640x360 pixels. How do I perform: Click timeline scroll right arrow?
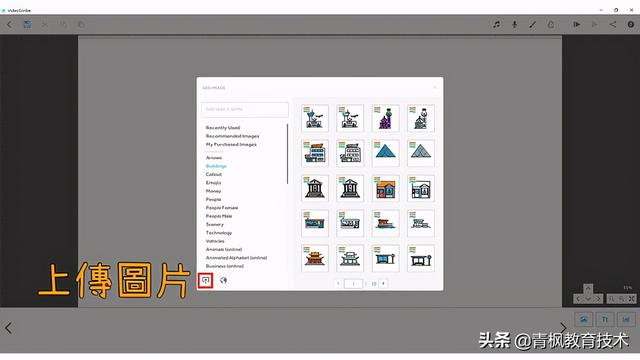(563, 328)
